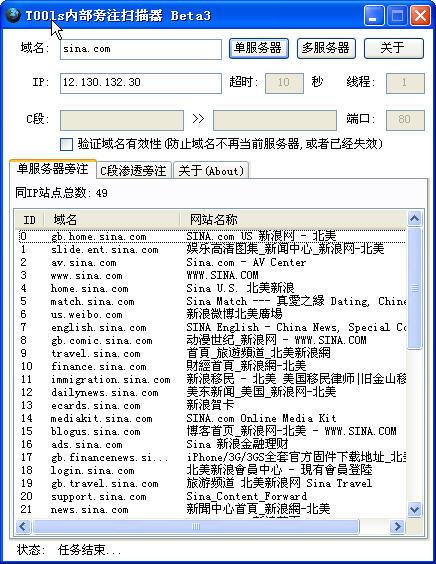Enable the 验证域名有效性 checkbox
Image resolution: width=436 pixels, height=564 pixels.
(x=67, y=144)
